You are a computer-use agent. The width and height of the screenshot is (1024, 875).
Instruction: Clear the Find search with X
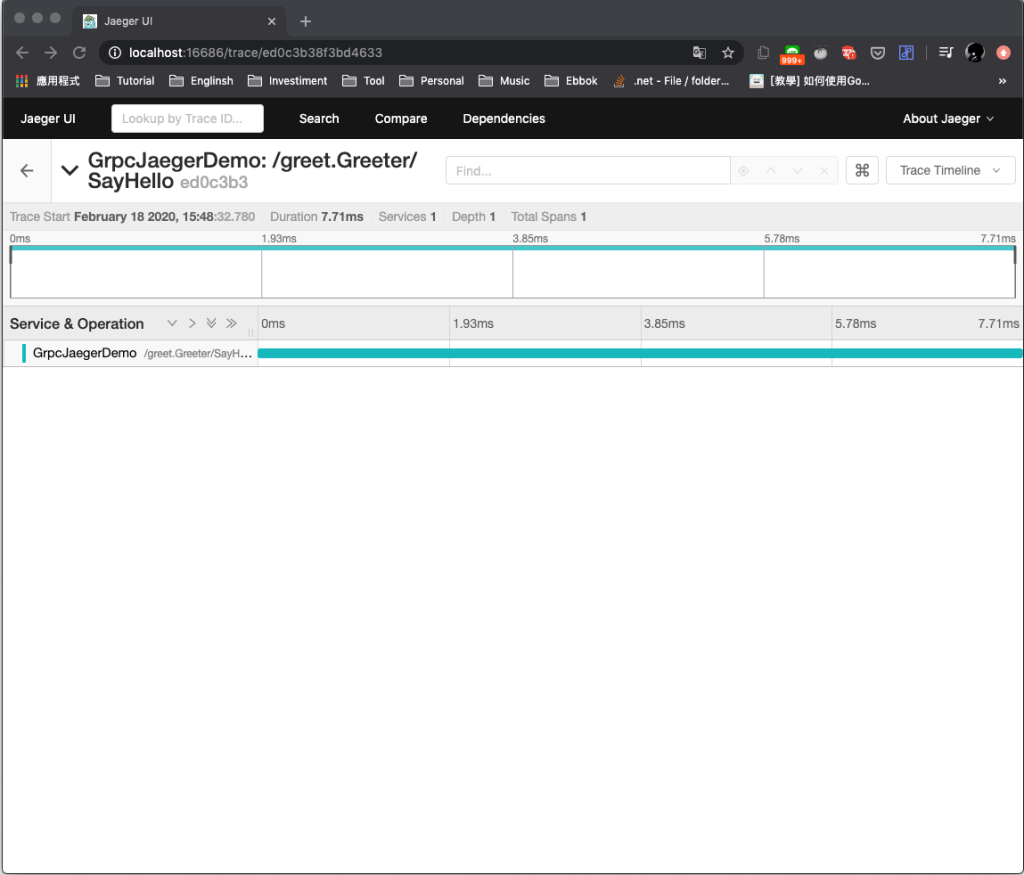(824, 170)
